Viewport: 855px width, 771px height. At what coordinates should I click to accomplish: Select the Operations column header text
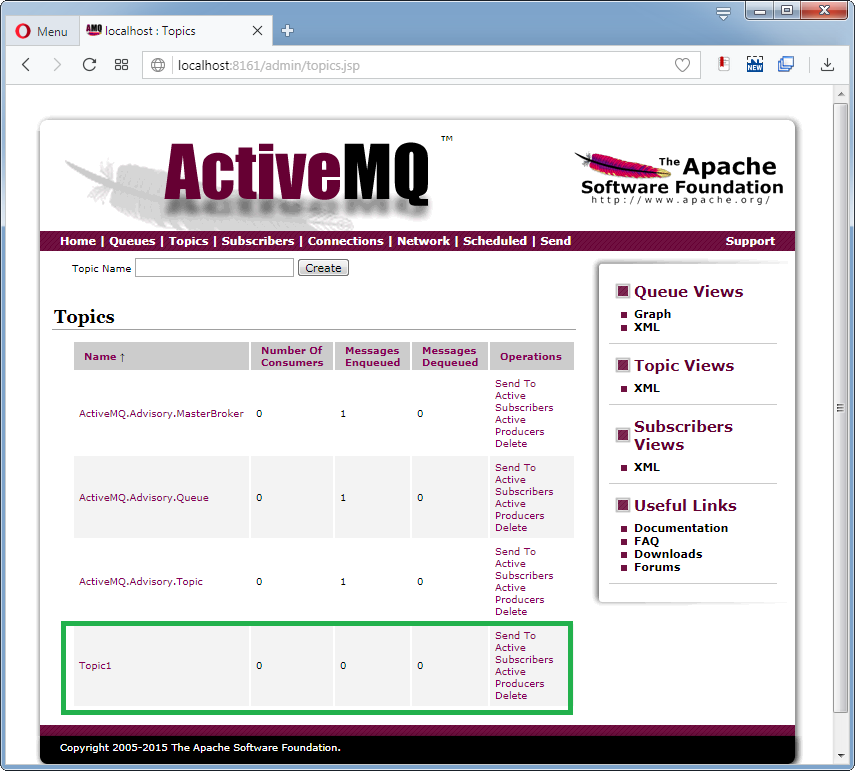(x=531, y=357)
